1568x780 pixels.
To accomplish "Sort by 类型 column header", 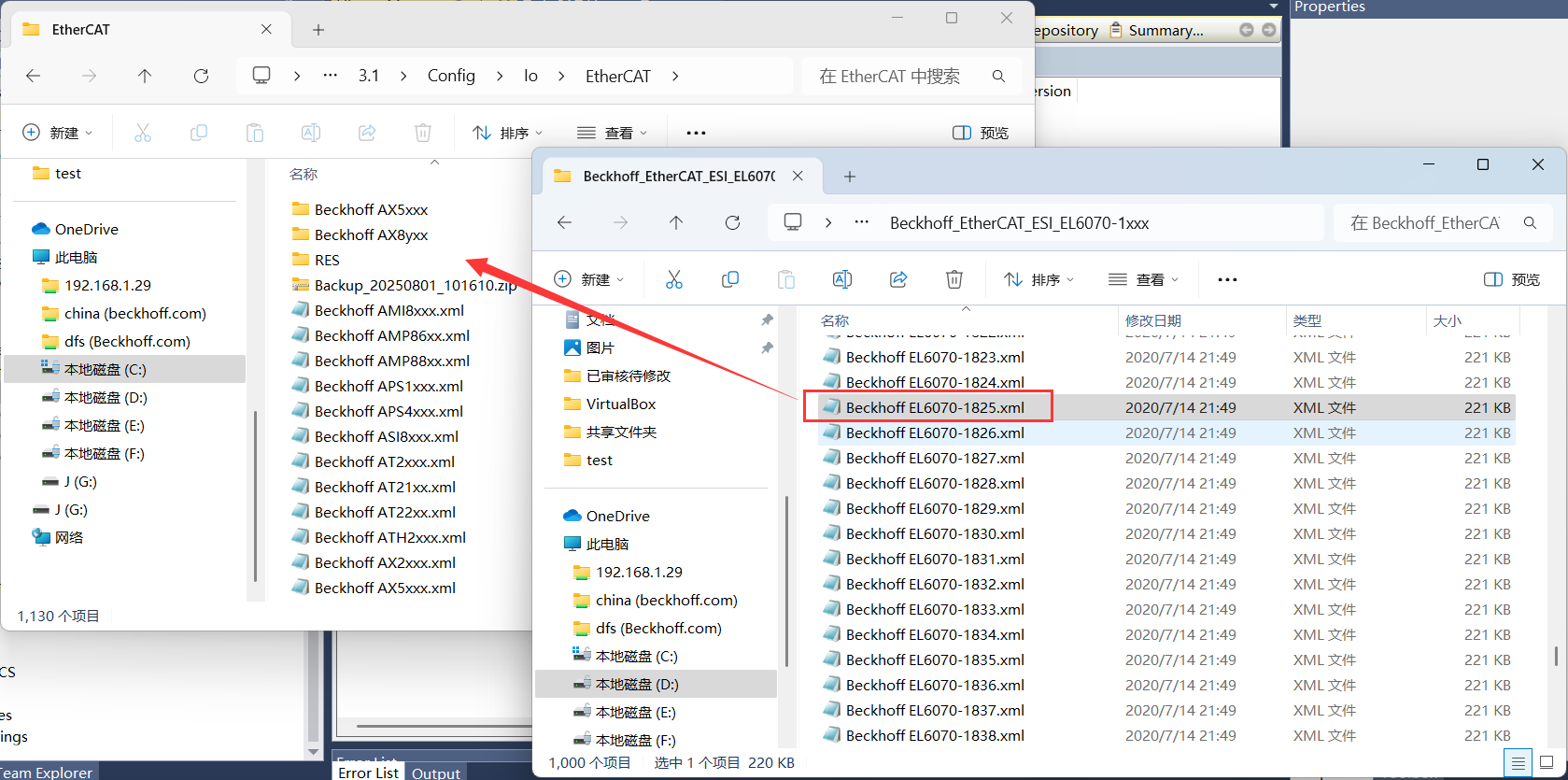I will pos(1307,320).
